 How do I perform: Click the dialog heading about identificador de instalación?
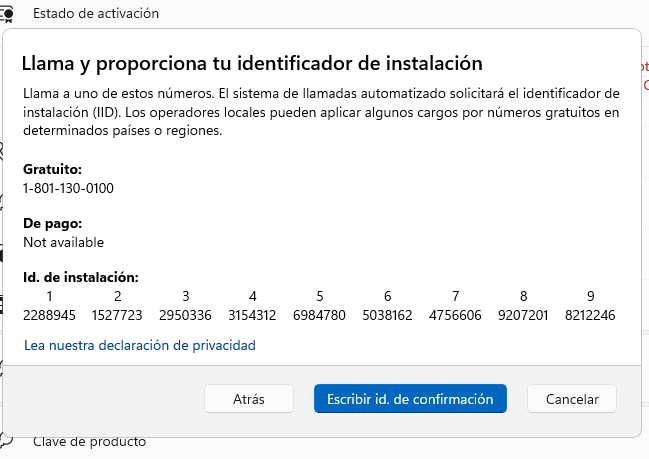point(252,63)
